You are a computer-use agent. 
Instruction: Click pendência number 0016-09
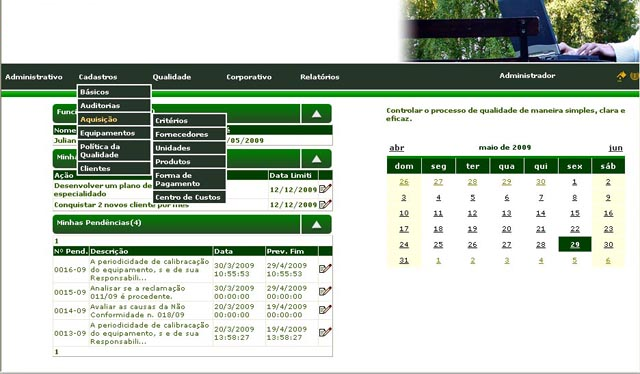coord(70,269)
